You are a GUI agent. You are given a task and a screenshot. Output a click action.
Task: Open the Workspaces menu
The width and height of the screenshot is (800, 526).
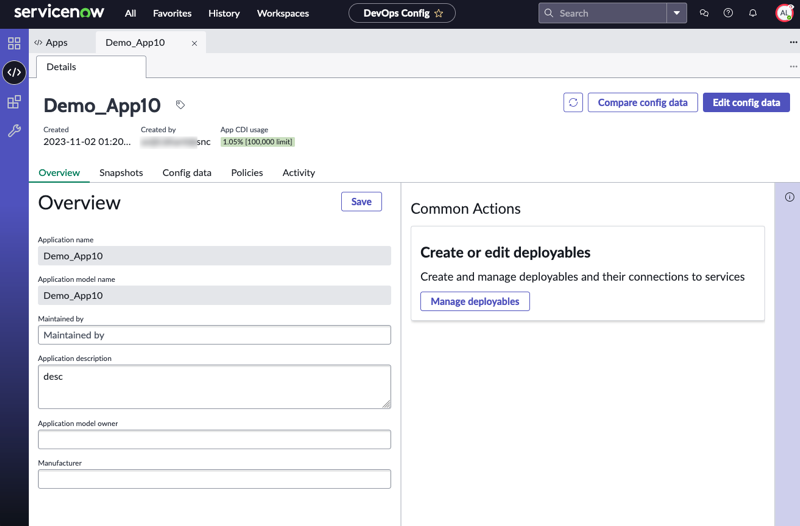tap(283, 13)
